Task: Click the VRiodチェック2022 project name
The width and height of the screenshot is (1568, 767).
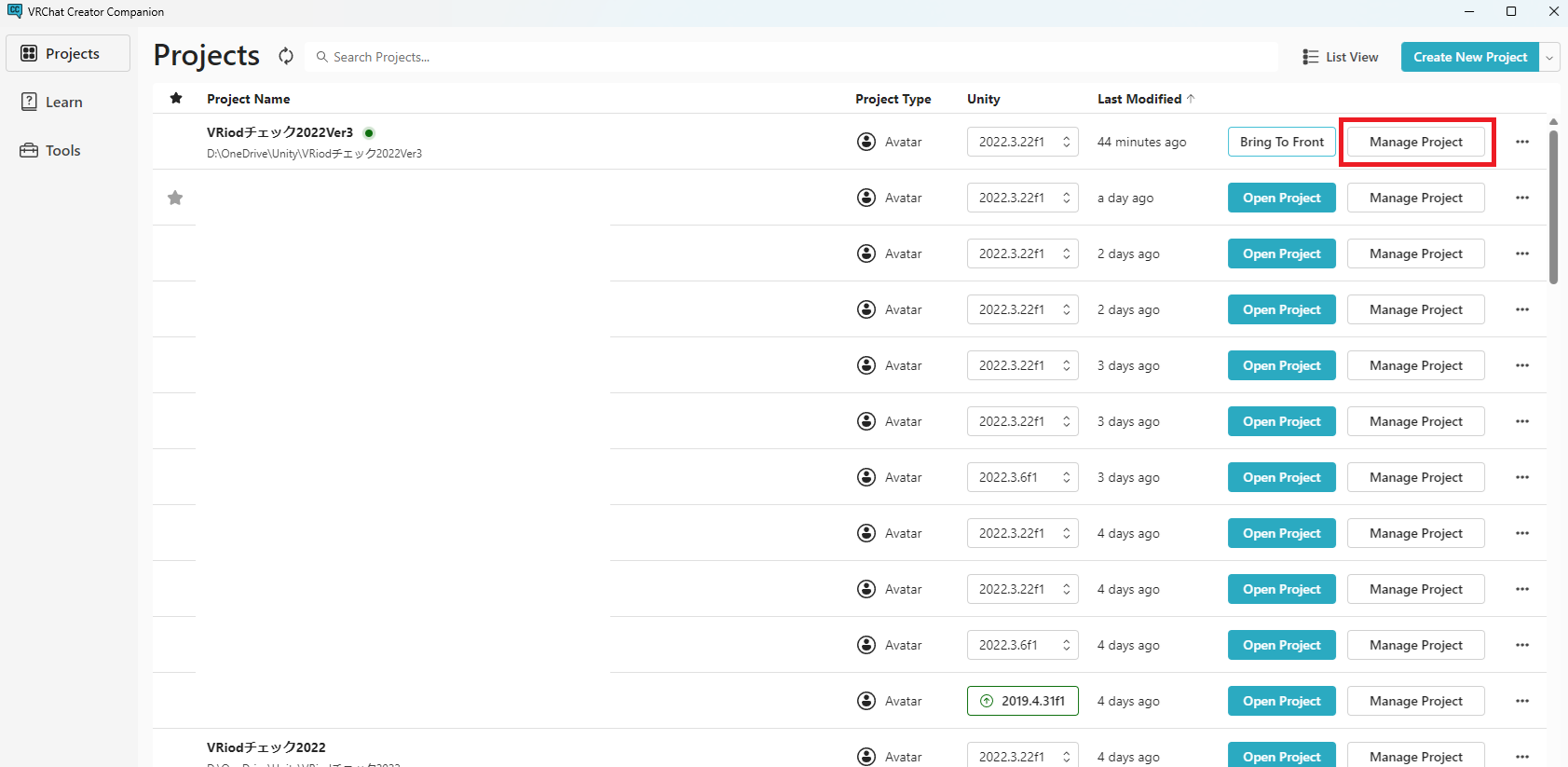Action: pyautogui.click(x=266, y=747)
